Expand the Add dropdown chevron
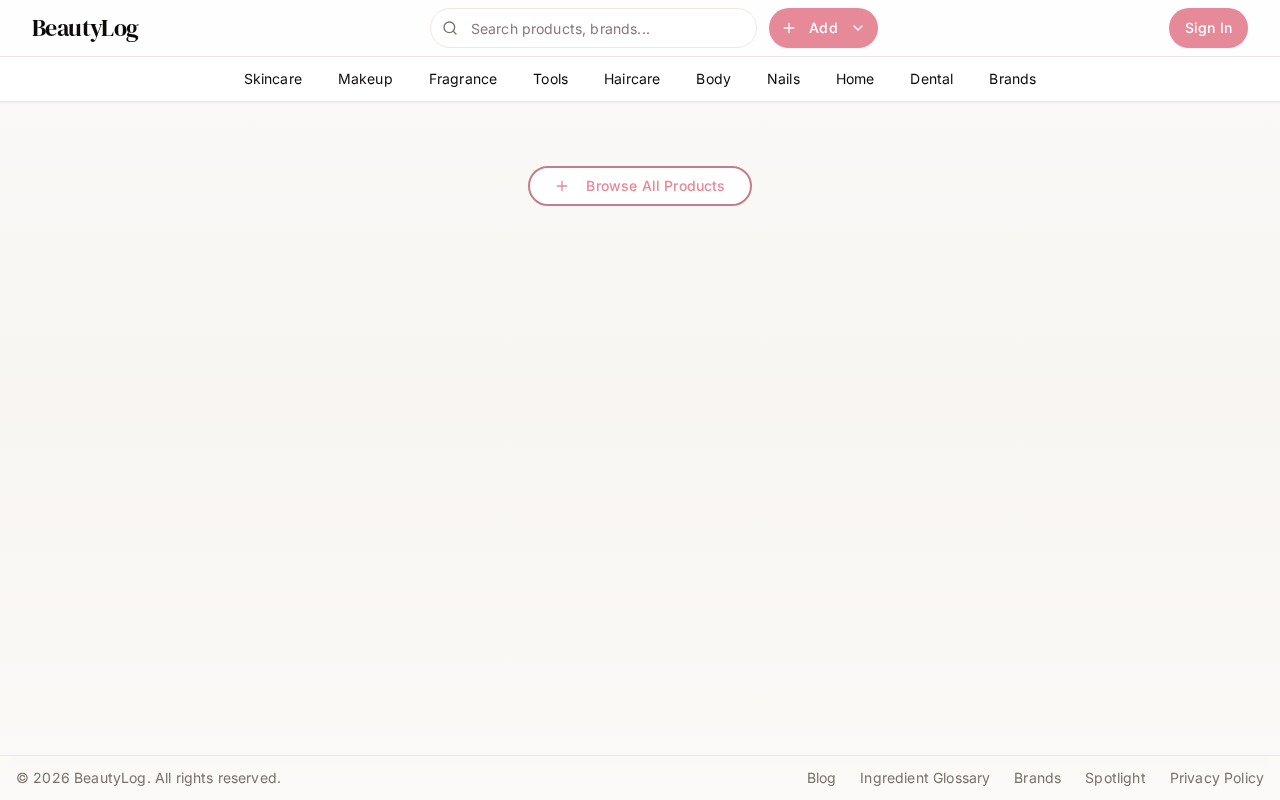The image size is (1280, 800). click(858, 28)
